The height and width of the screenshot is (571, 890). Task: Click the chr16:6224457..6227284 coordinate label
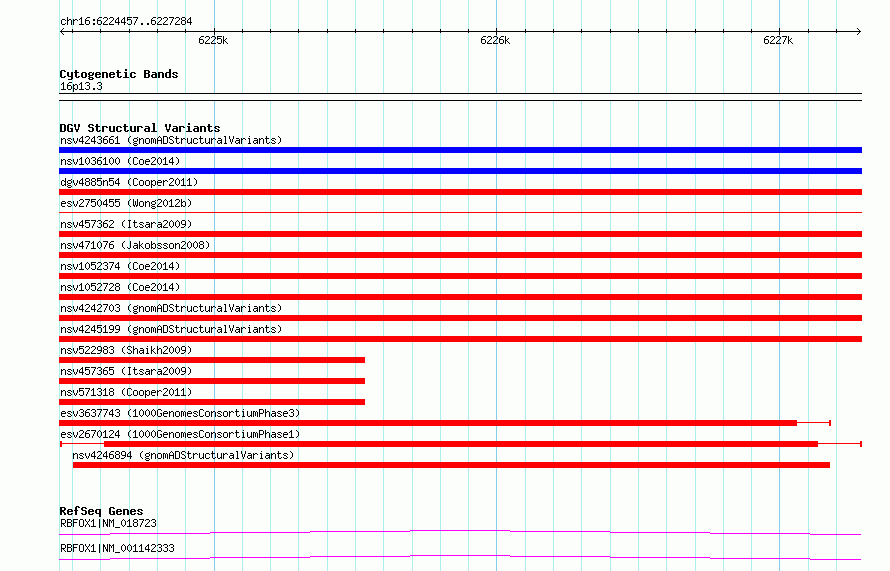(126, 22)
